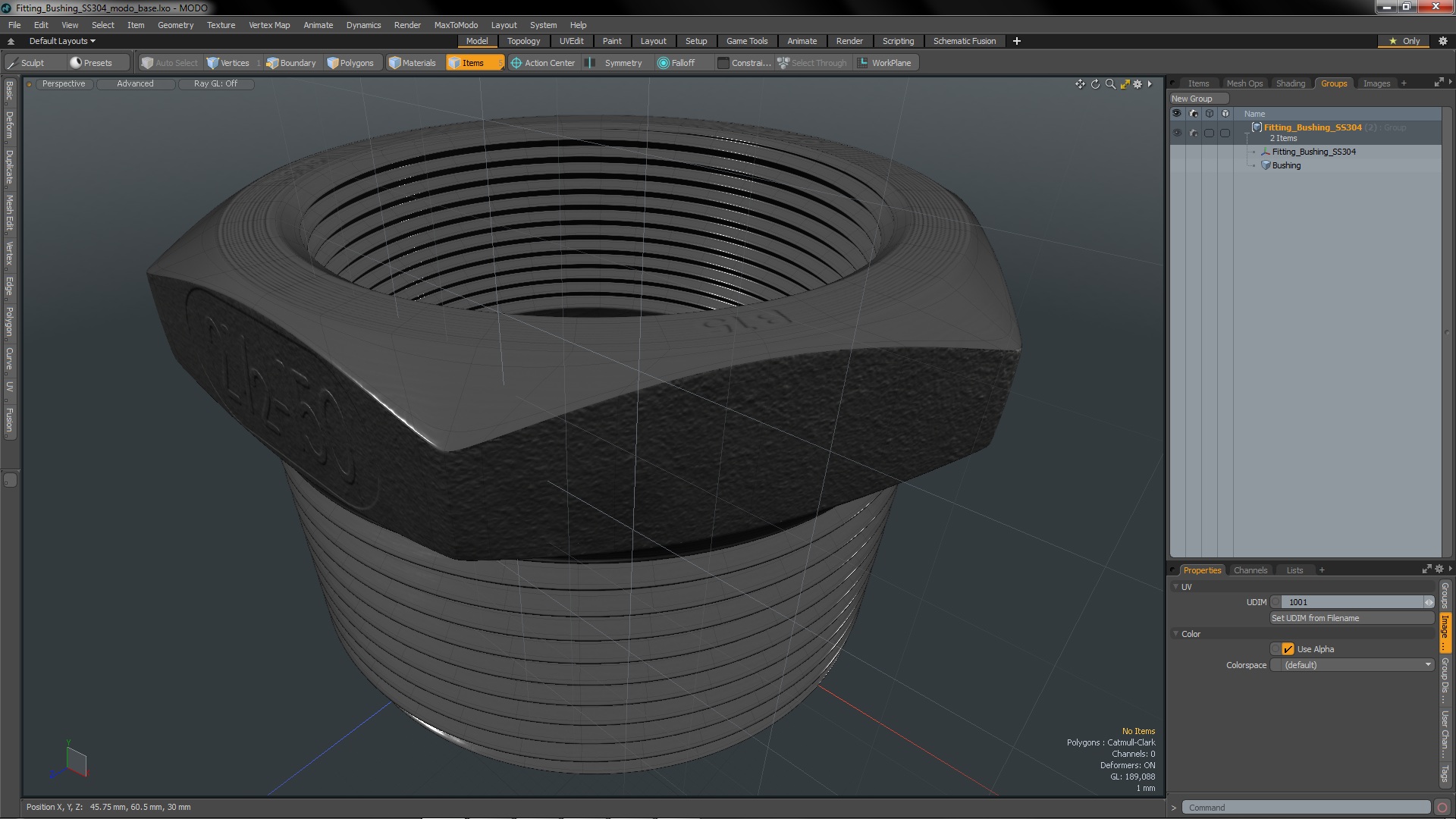
Task: Collapse the UV section expander
Action: 1176,587
